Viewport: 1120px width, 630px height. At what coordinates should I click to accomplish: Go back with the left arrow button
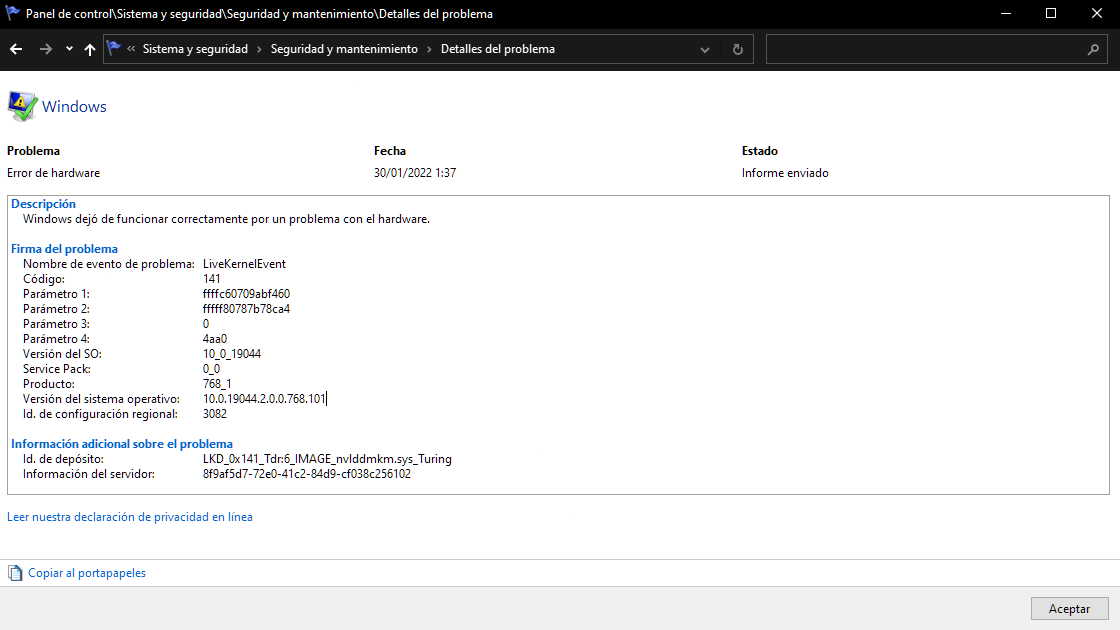coord(16,49)
